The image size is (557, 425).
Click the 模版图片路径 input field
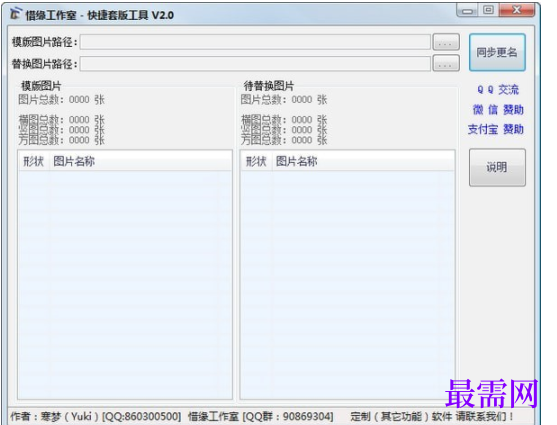pos(255,42)
